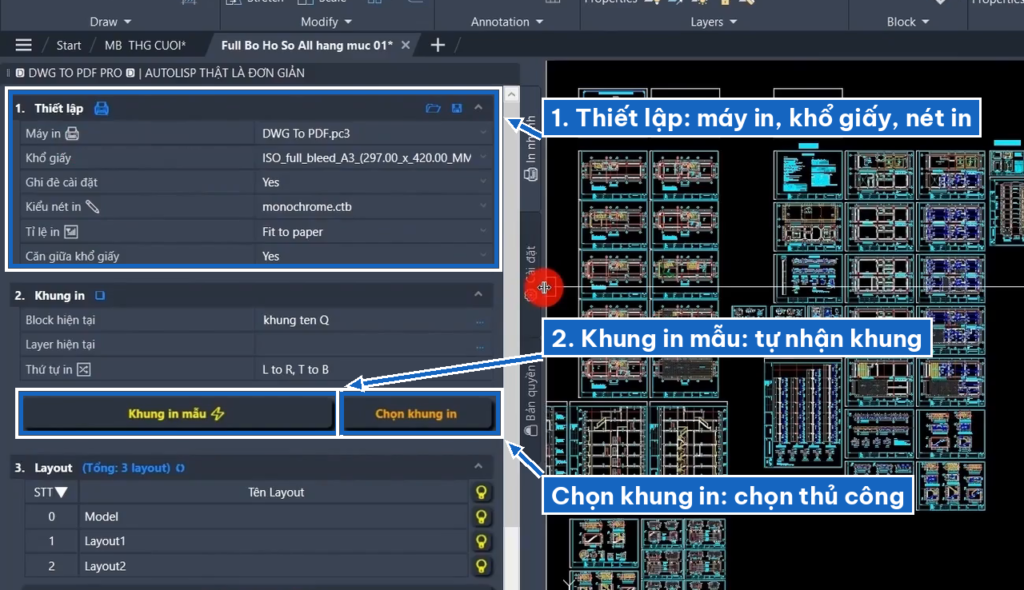
Task: Open the Tỉ lệ in scale dropdown
Action: tap(483, 231)
